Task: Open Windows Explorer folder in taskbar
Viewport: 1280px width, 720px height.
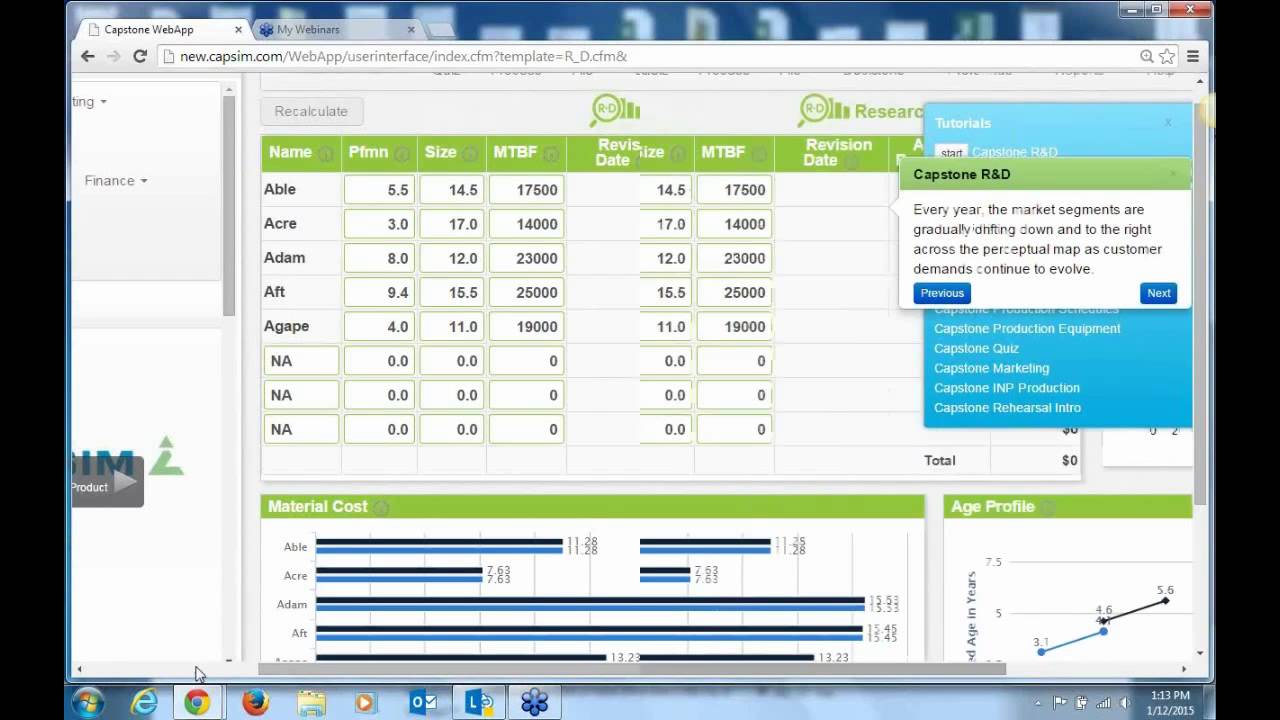Action: [x=312, y=703]
